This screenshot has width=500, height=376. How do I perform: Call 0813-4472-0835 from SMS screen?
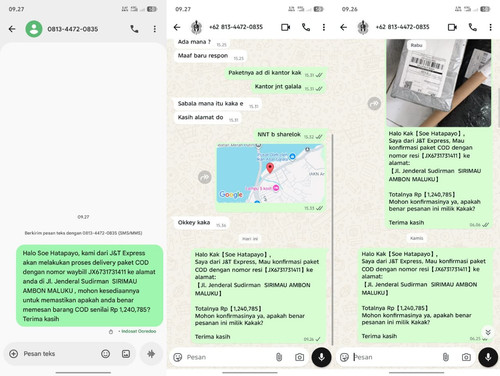coord(134,29)
